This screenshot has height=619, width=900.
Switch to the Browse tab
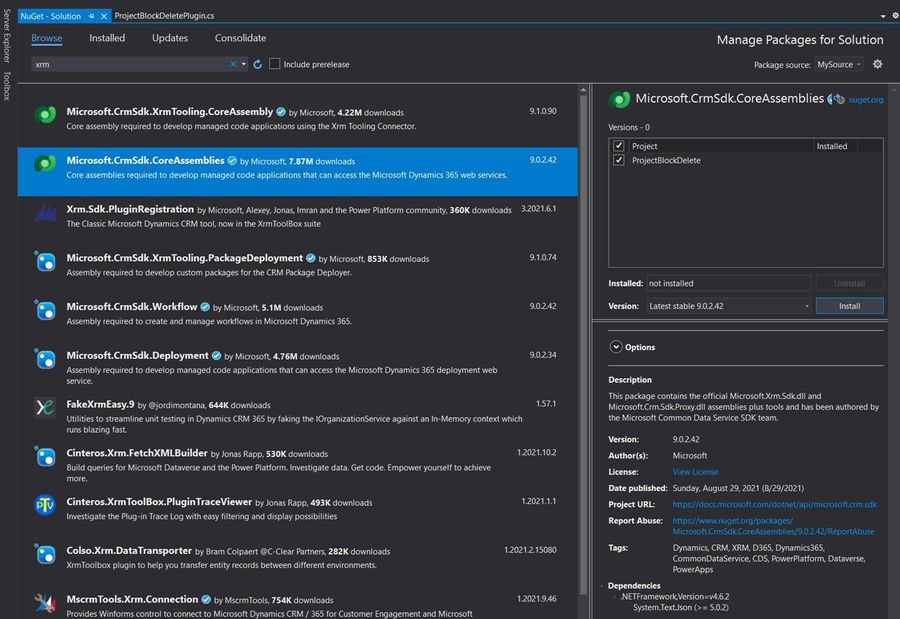tap(46, 38)
